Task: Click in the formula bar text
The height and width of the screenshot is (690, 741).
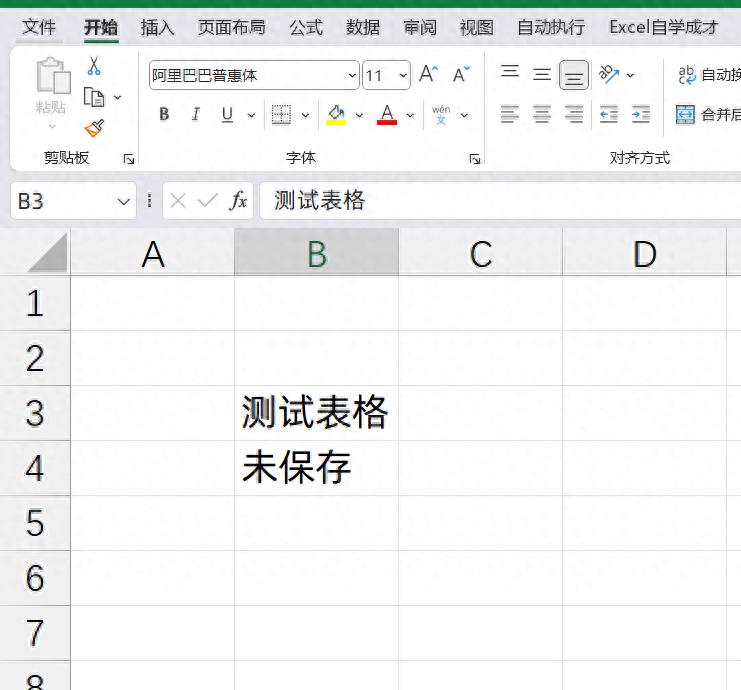Action: click(x=319, y=200)
